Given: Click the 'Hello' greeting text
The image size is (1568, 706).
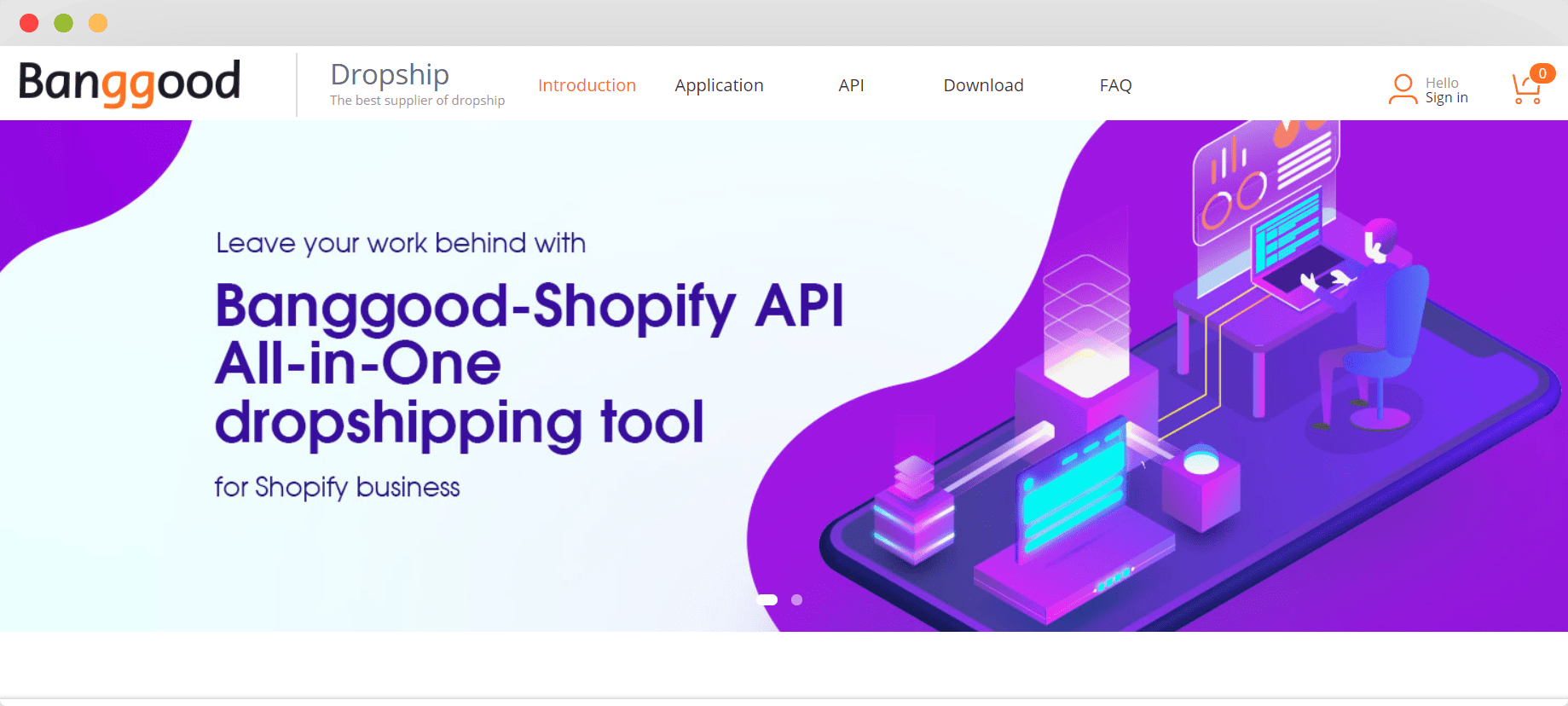Looking at the screenshot, I should tap(1442, 83).
